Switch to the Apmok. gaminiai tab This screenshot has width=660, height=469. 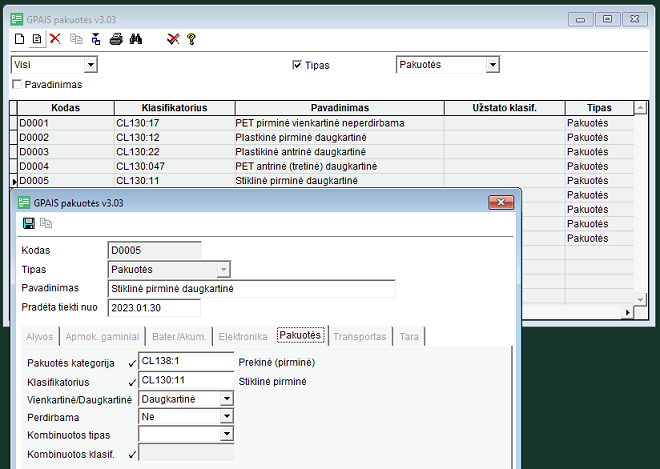pos(102,336)
